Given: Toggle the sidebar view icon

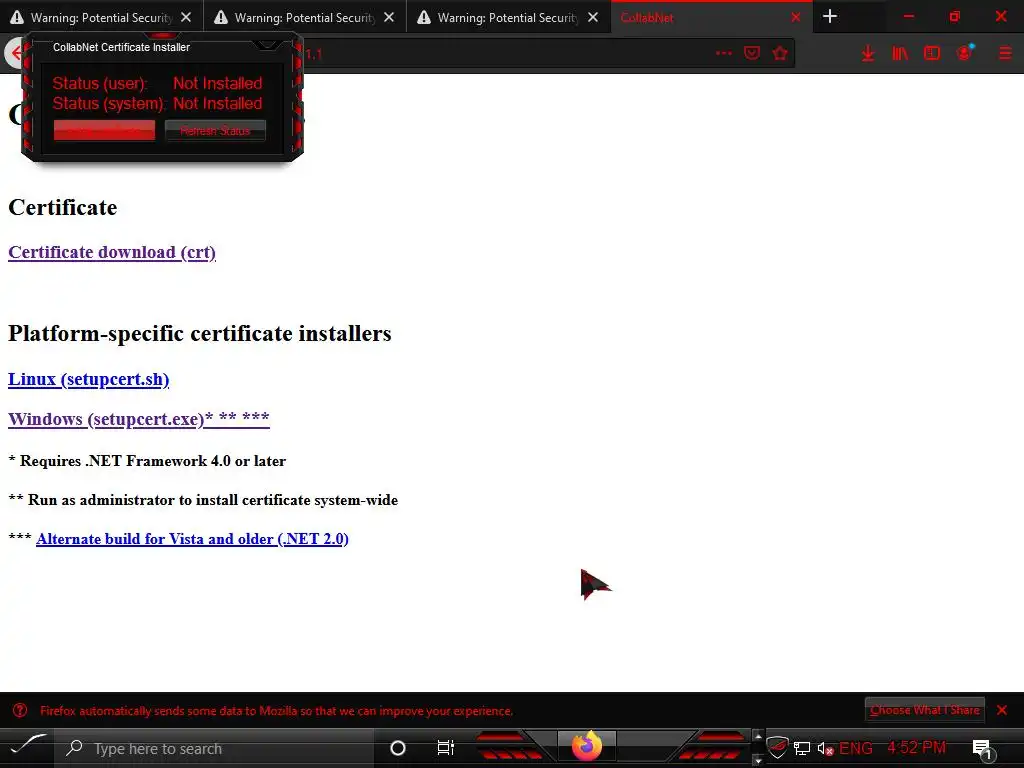Looking at the screenshot, I should point(932,54).
